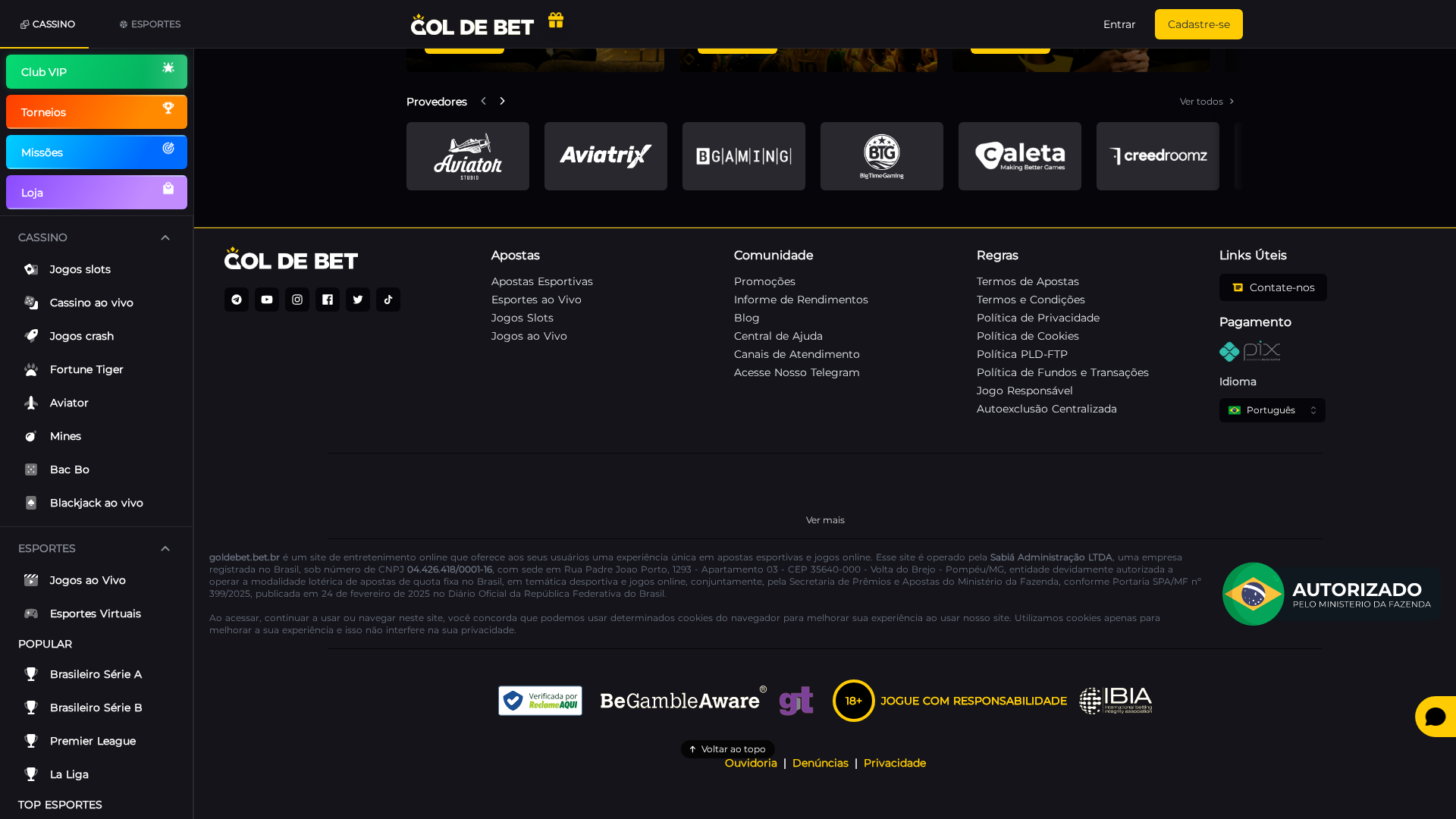This screenshot has height=819, width=1456.
Task: Open the TikTok social icon
Action: pyautogui.click(x=388, y=300)
